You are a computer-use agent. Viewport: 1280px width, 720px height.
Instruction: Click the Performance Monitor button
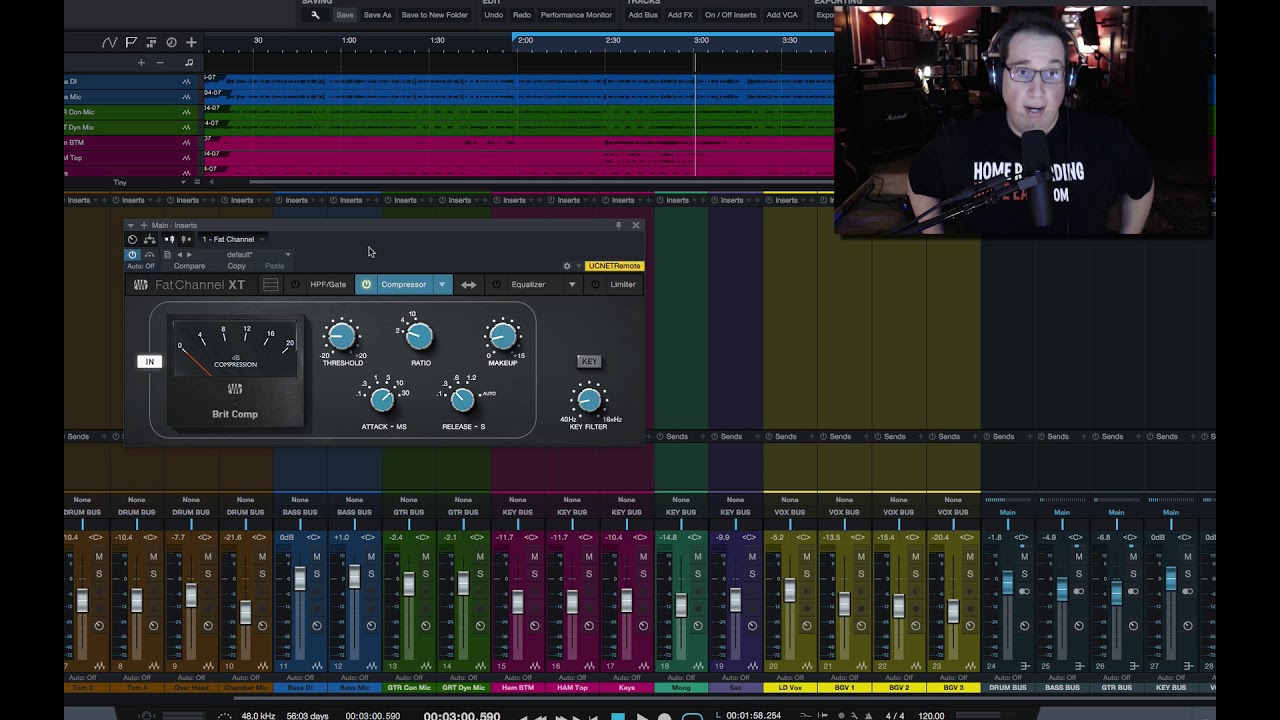[577, 15]
